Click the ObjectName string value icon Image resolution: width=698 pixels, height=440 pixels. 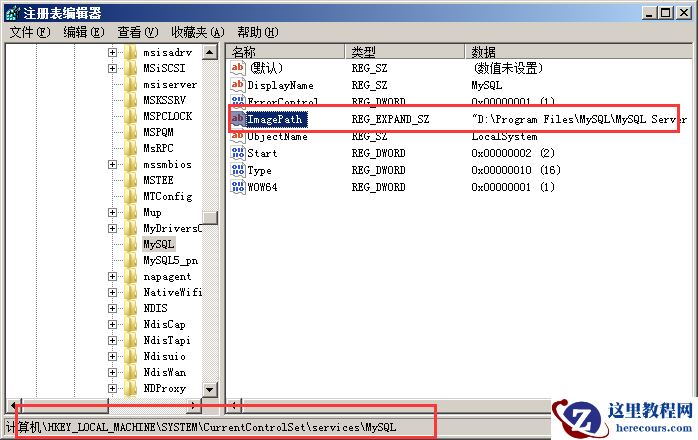[x=238, y=135]
